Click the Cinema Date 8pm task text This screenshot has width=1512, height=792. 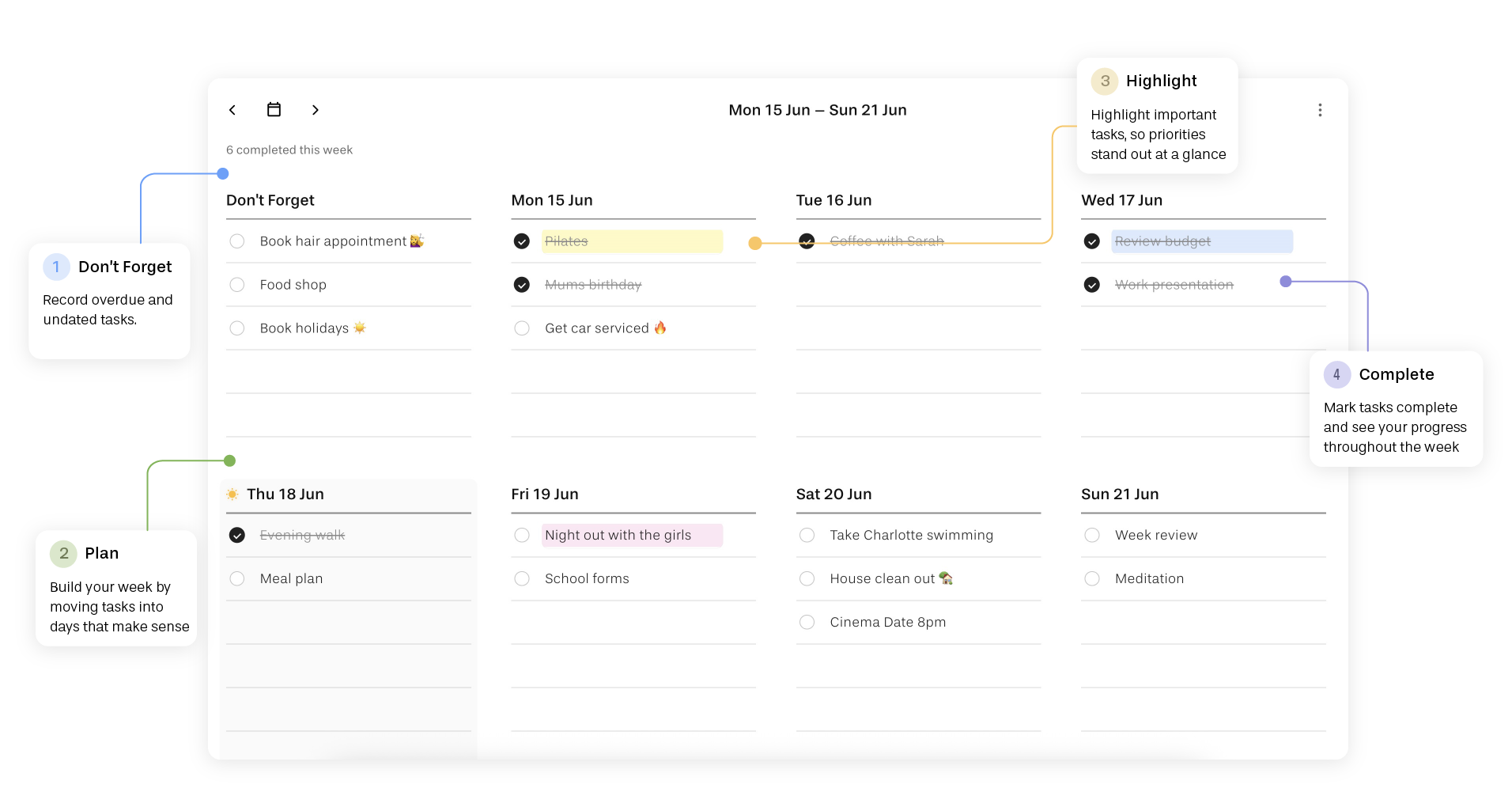(x=888, y=623)
